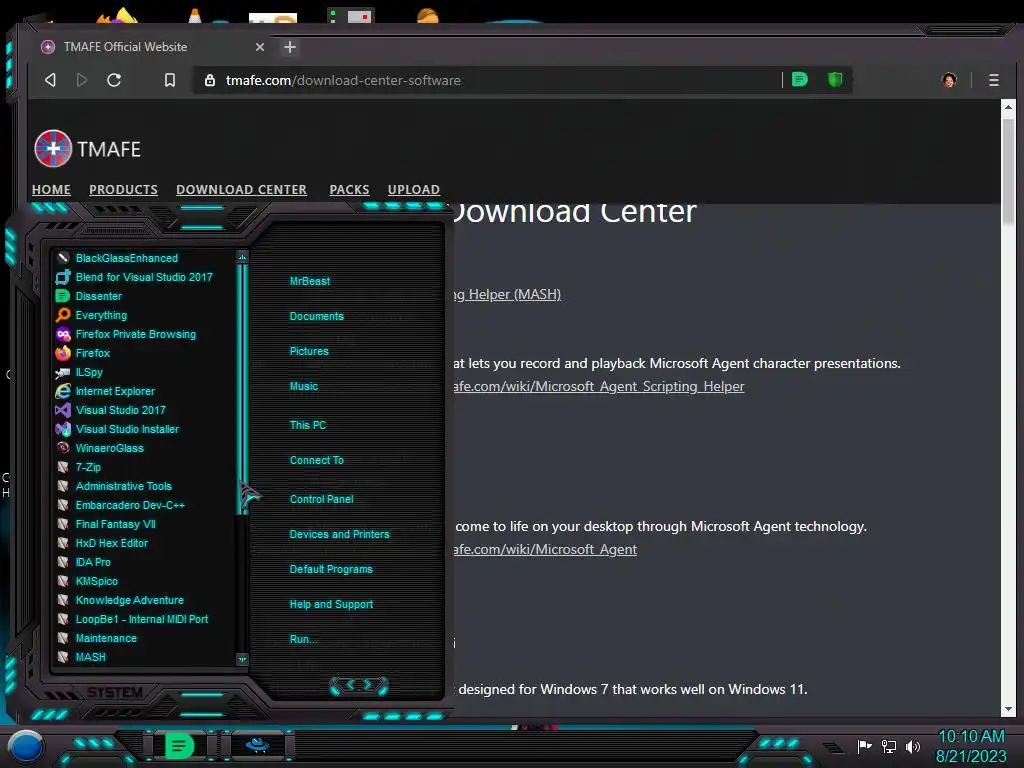Open Default Programs
This screenshot has height=768, width=1024.
coord(330,569)
